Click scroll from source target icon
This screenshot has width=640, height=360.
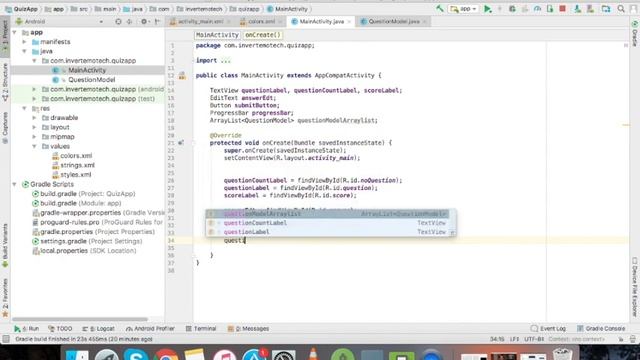click(118, 21)
